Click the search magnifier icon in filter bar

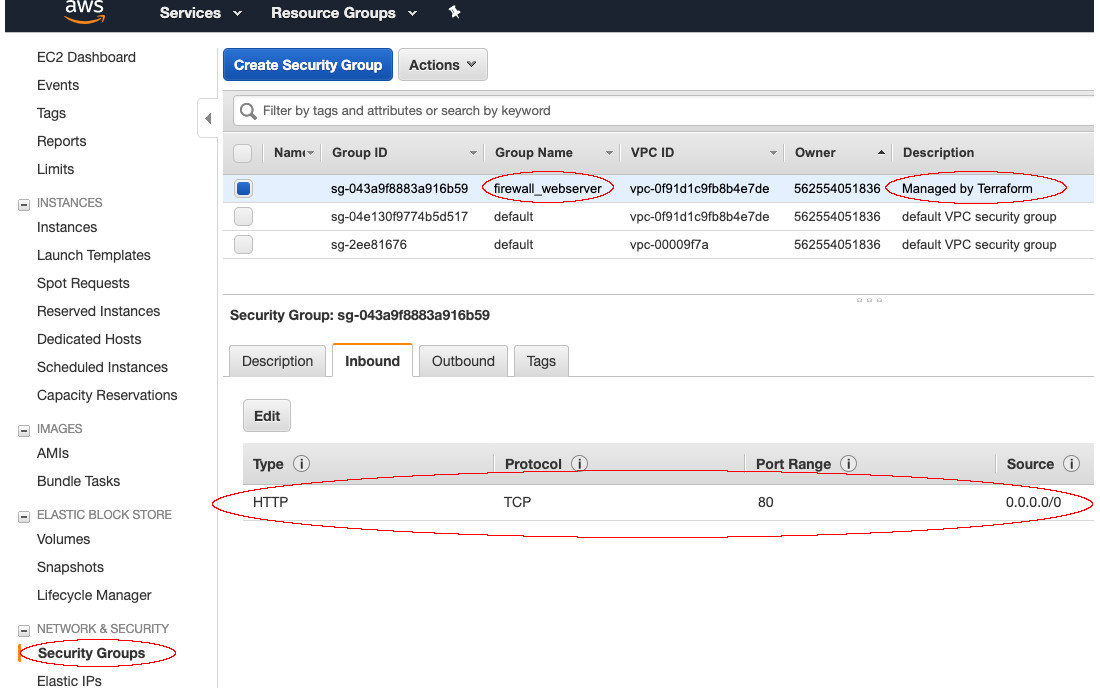tap(248, 111)
